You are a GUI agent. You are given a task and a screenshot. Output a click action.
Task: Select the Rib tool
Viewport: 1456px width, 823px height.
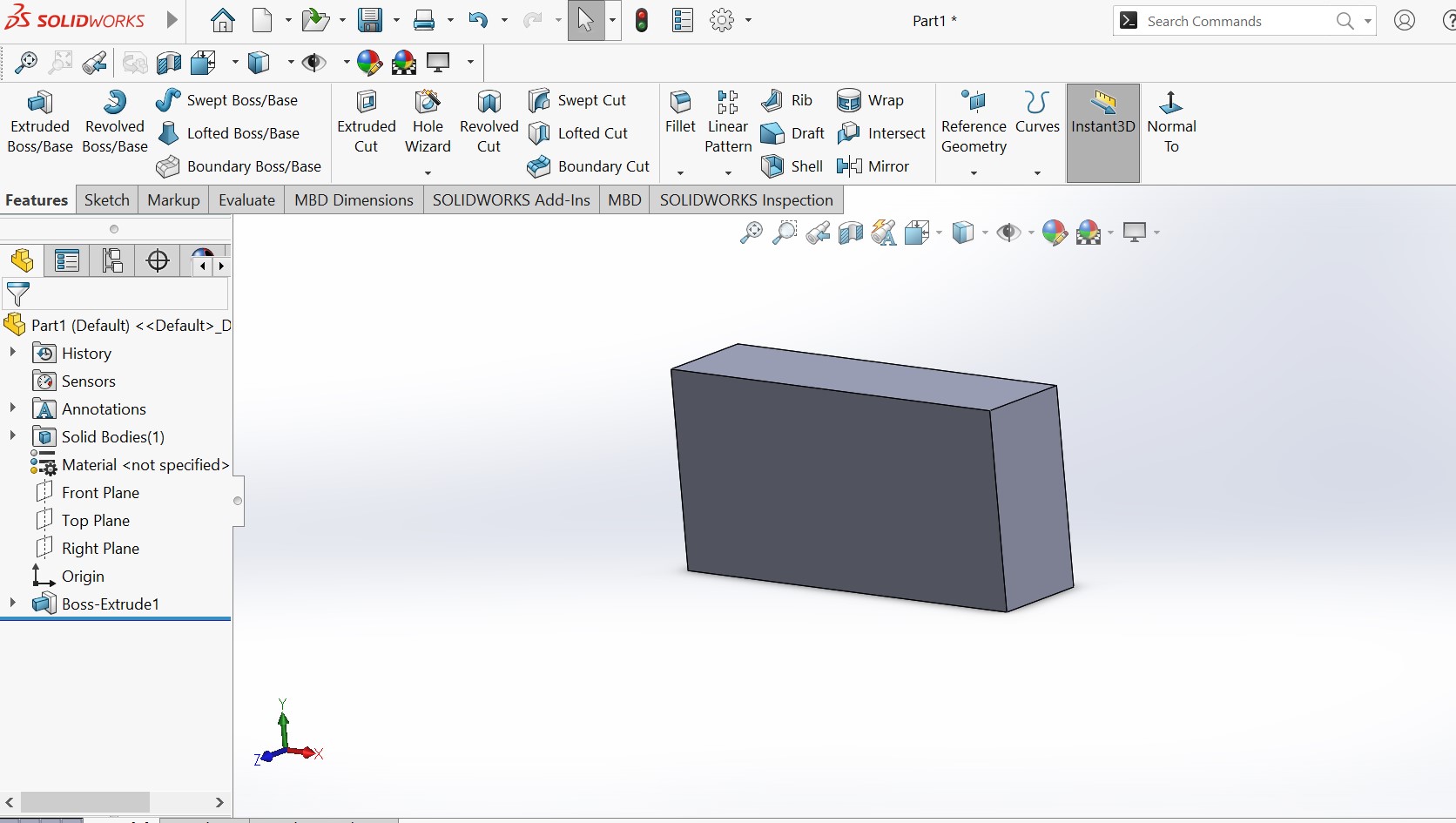787,100
